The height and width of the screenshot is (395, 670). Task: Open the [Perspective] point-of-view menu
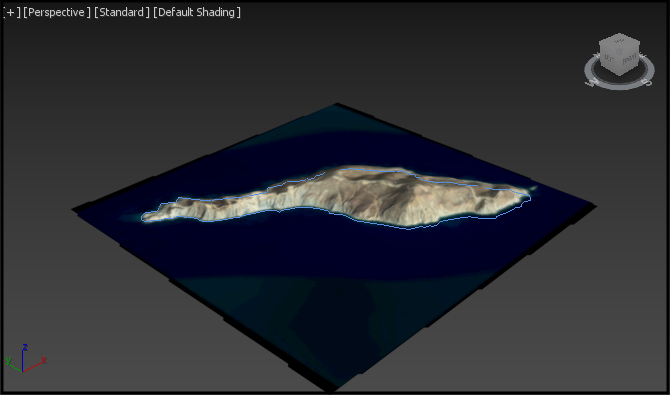click(x=57, y=12)
